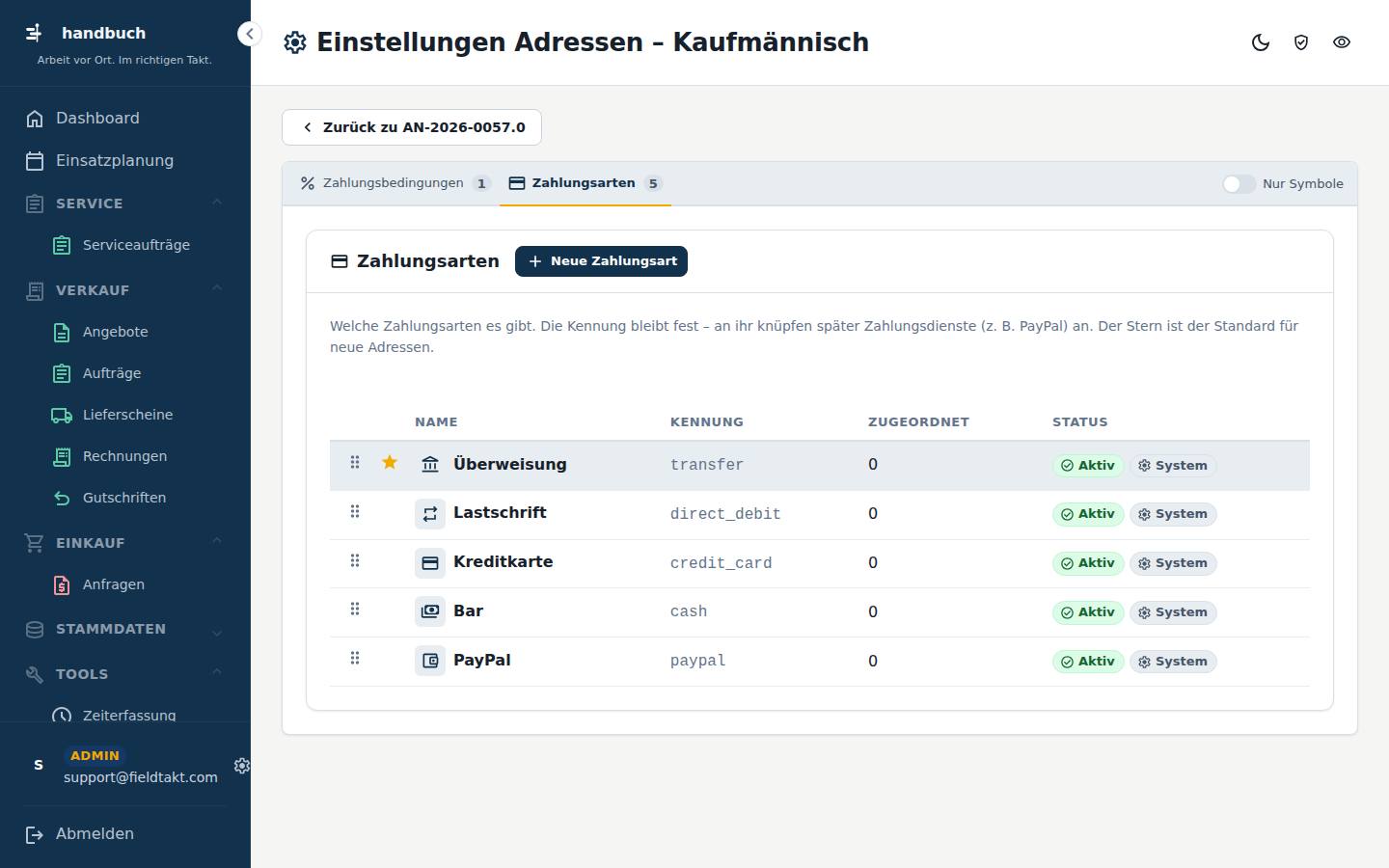Click the Kreditkarte card icon

(x=430, y=563)
